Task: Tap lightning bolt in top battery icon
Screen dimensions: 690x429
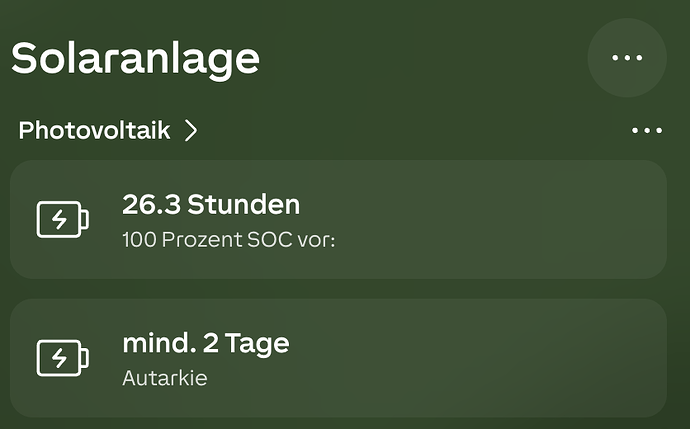Action: click(59, 220)
